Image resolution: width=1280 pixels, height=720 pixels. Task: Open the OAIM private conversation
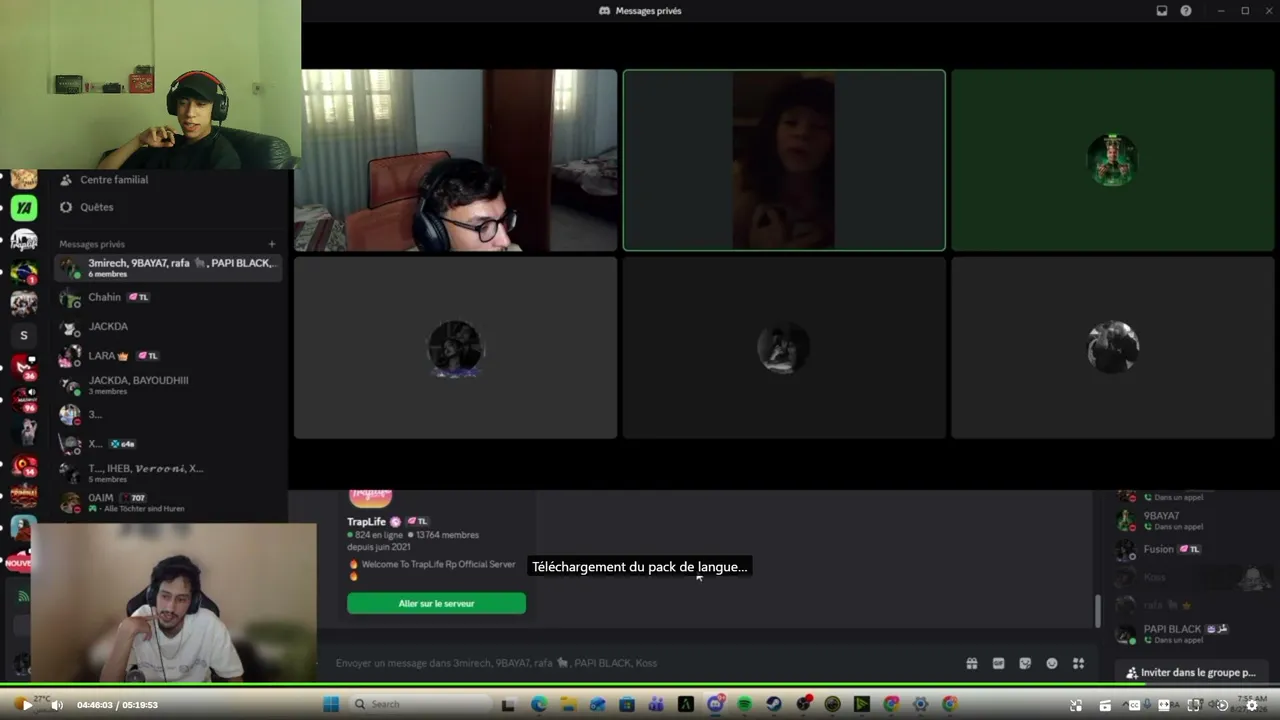coord(168,502)
